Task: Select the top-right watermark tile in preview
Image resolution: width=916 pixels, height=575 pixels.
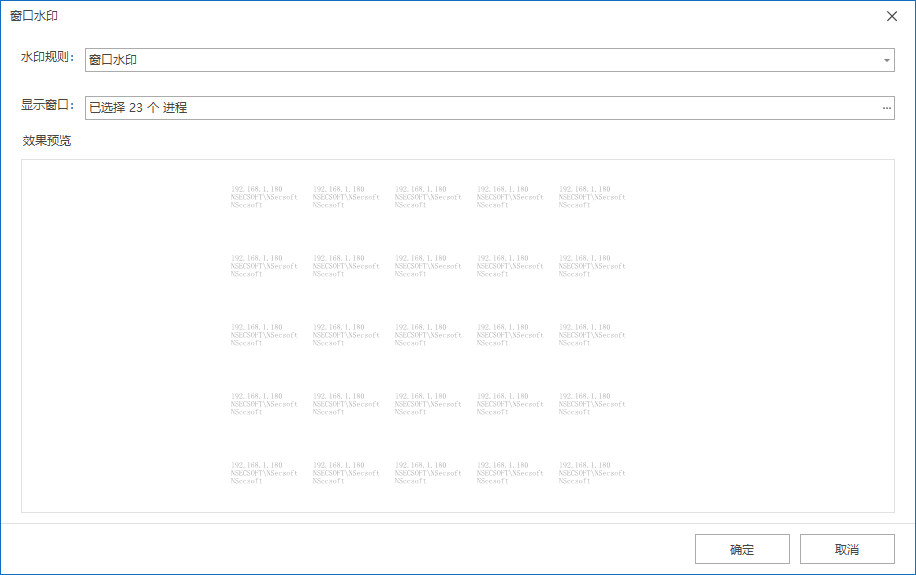Action: point(592,197)
